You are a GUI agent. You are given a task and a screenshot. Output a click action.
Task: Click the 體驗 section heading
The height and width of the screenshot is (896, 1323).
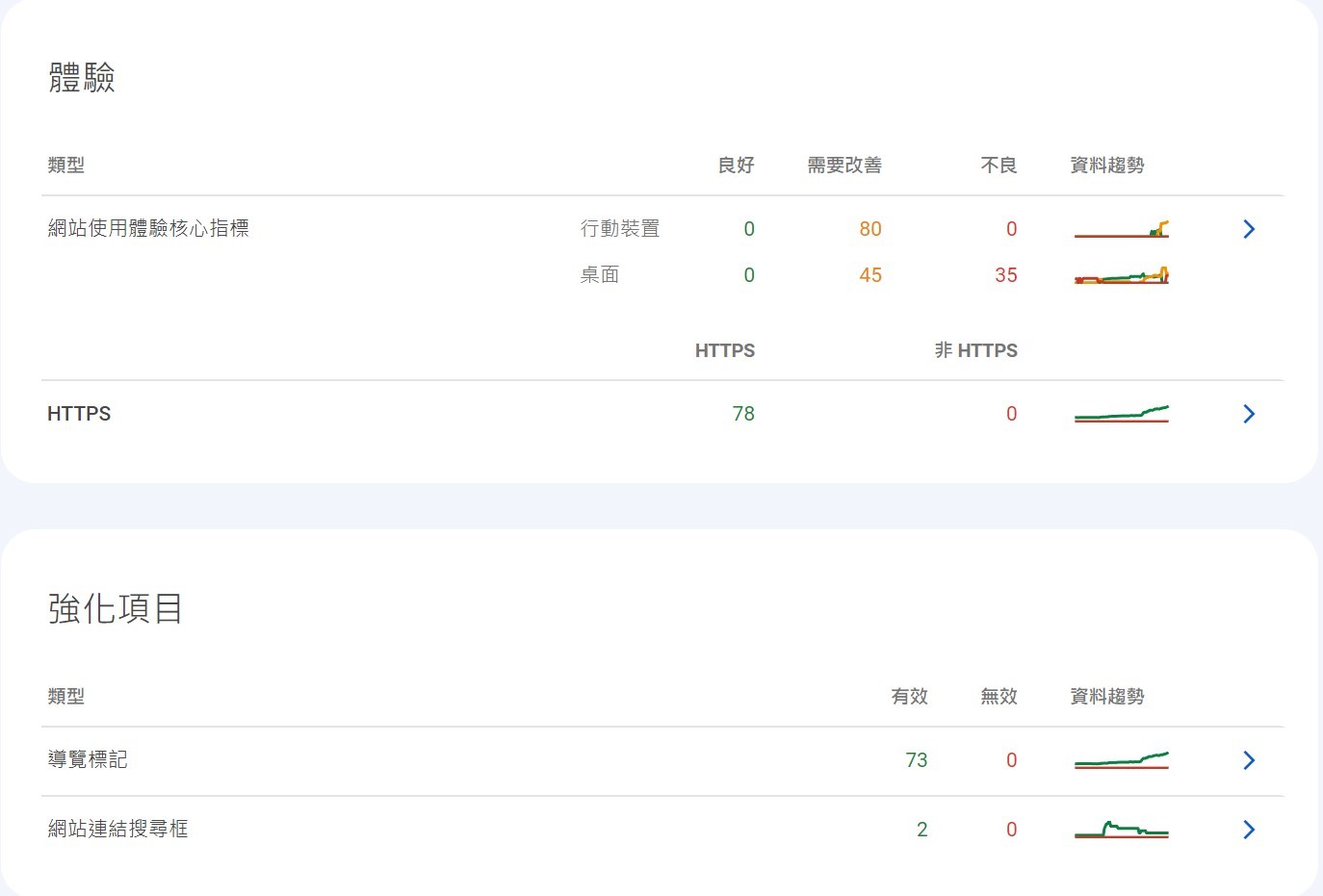[x=82, y=77]
